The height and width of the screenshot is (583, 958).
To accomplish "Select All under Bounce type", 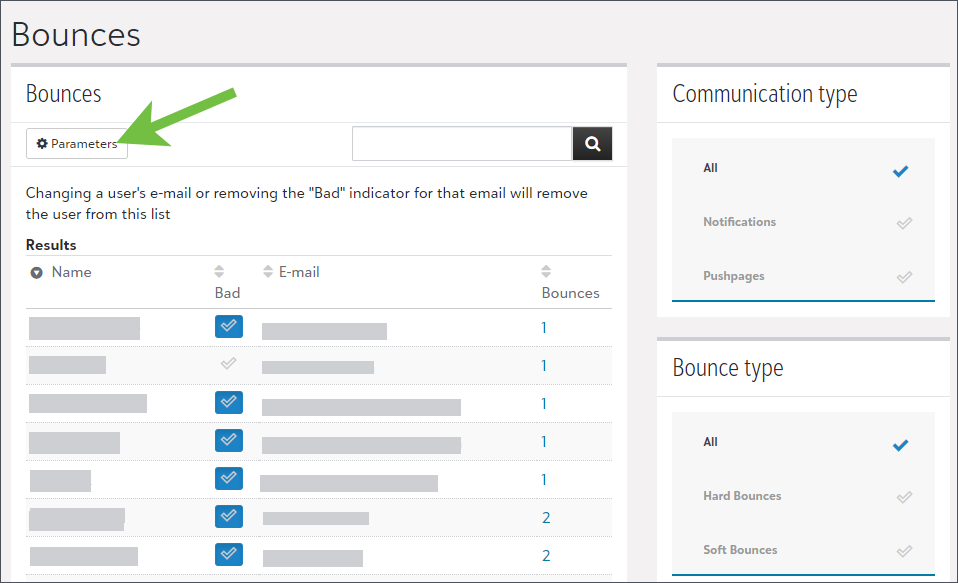I will click(803, 442).
